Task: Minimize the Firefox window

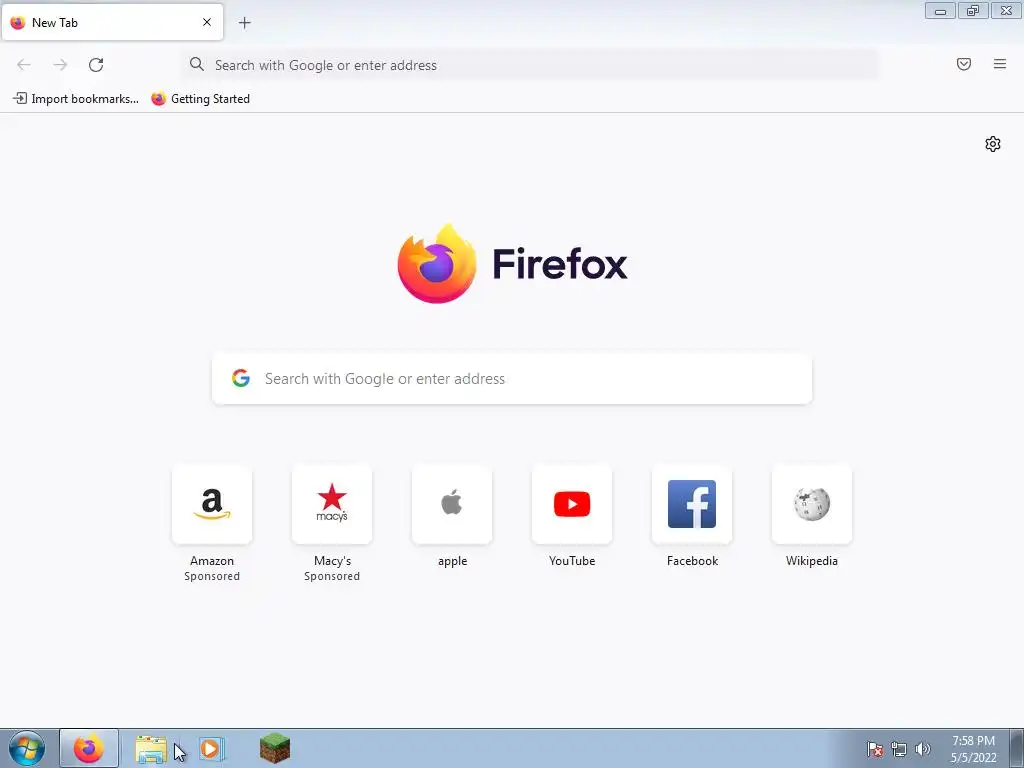Action: pyautogui.click(x=940, y=10)
